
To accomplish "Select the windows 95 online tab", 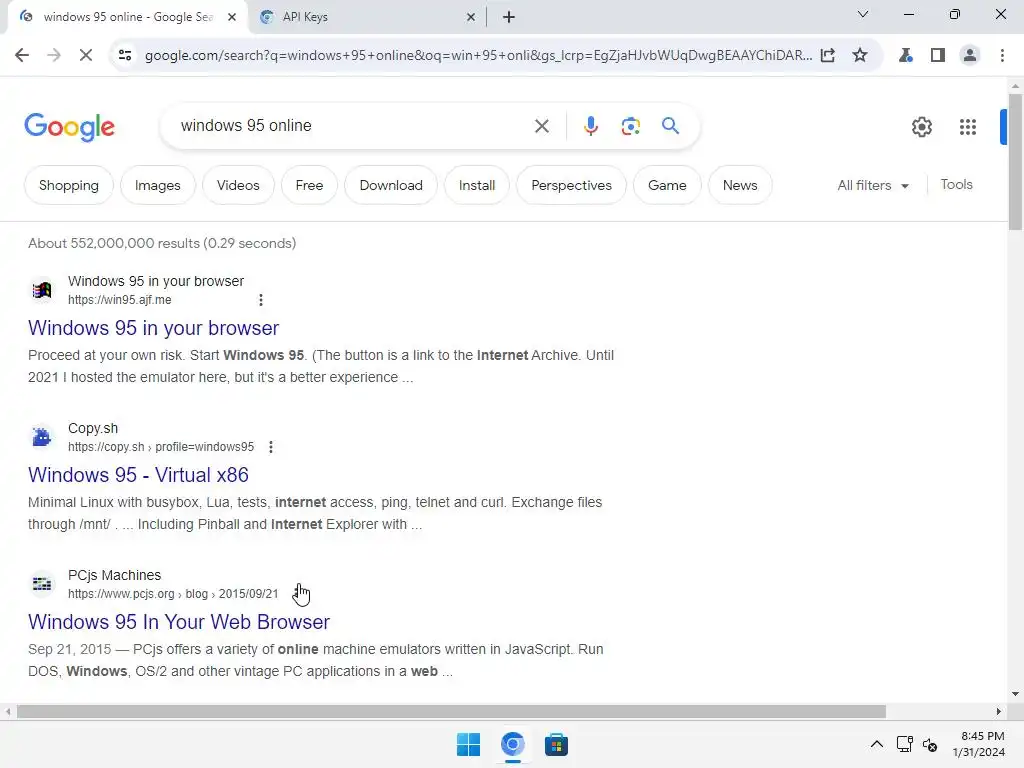I will [127, 17].
